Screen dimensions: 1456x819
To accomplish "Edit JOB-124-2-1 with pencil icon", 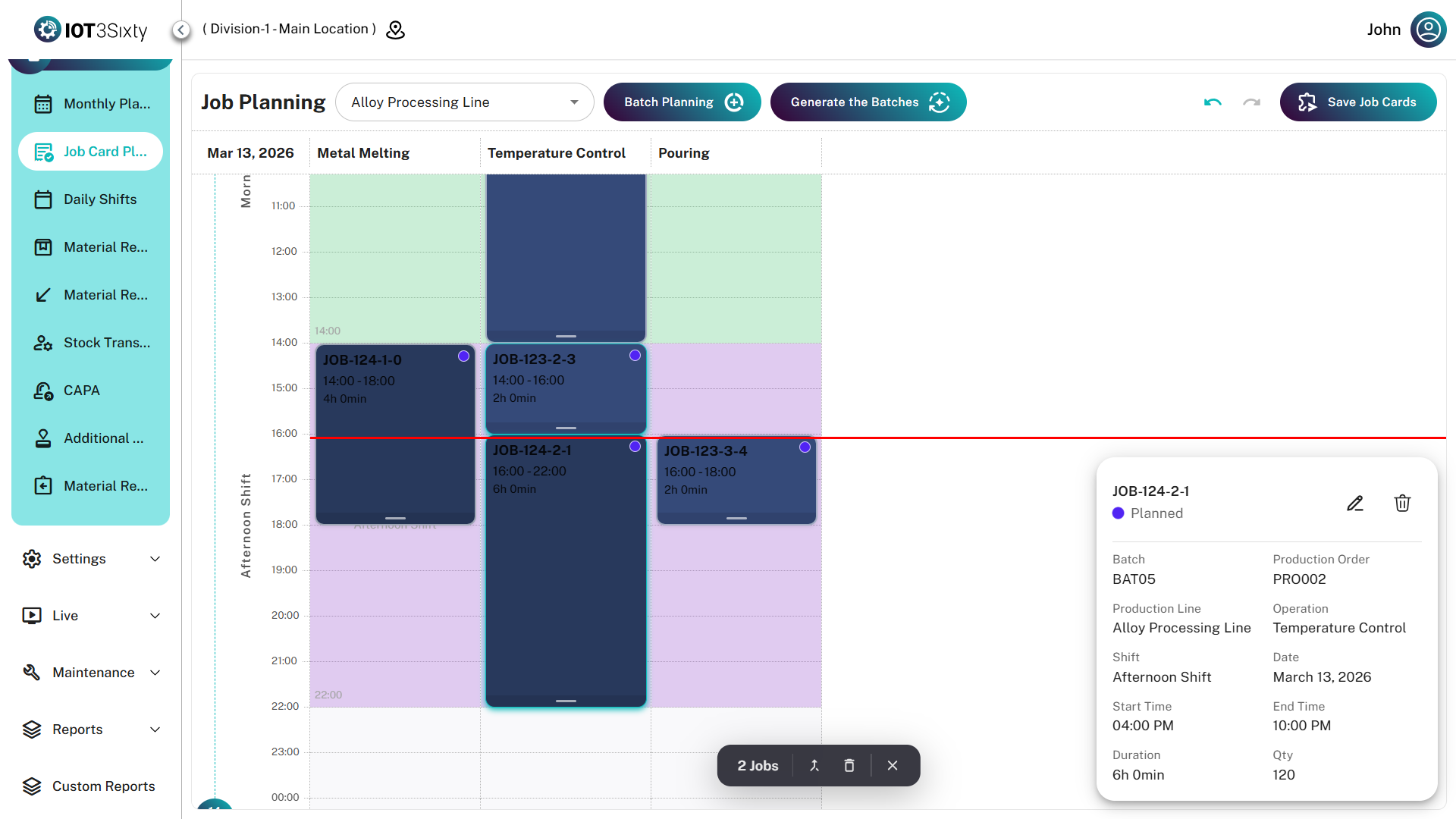I will click(1355, 504).
